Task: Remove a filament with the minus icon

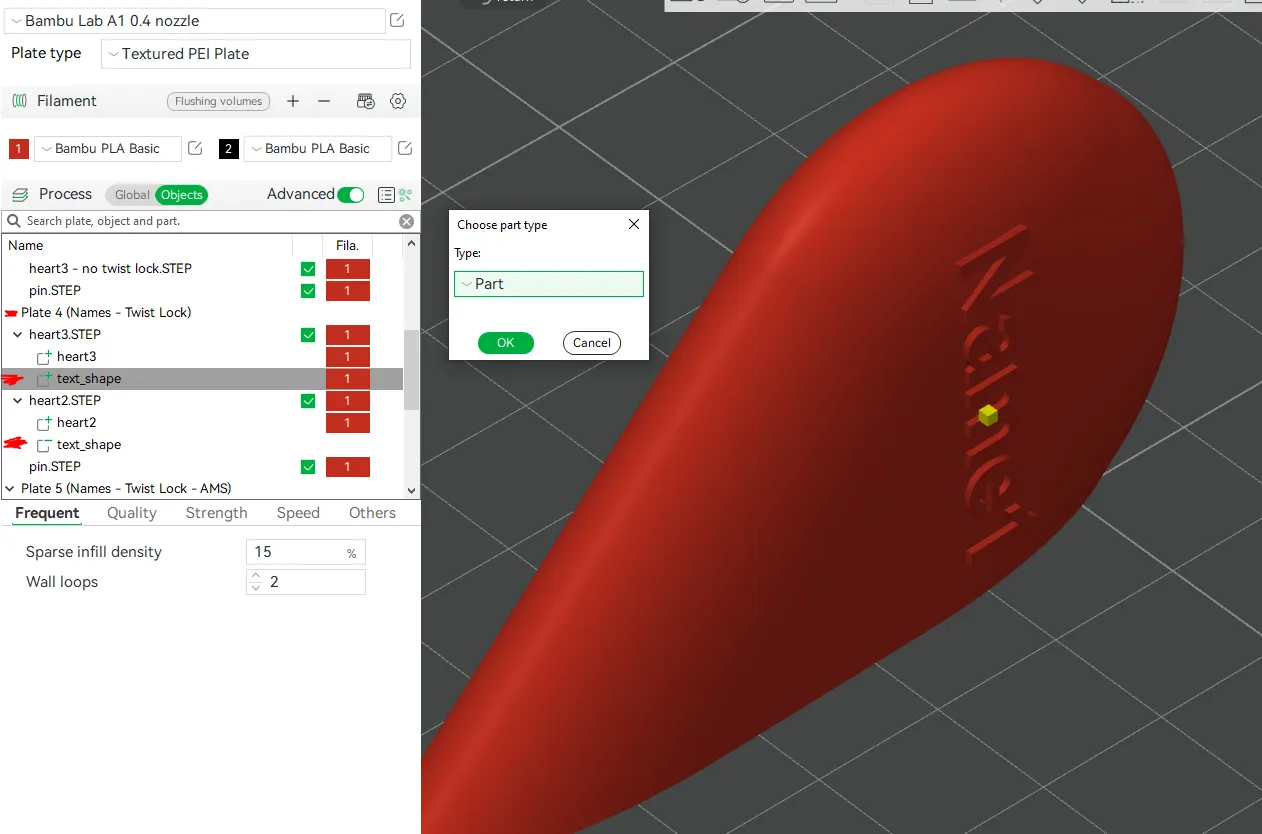Action: pyautogui.click(x=323, y=101)
